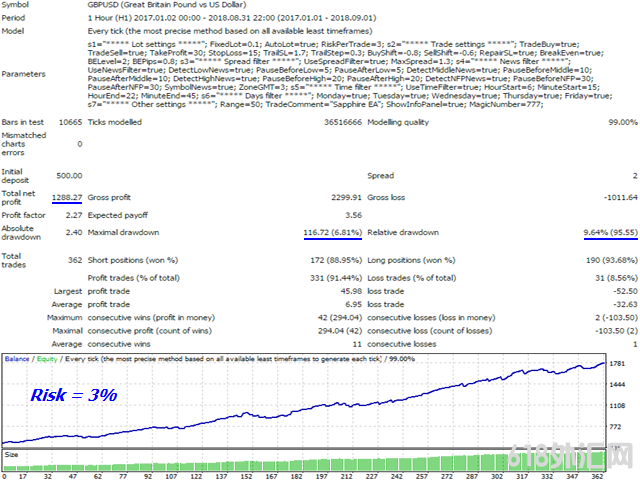The image size is (640, 480).
Task: Click the Profit factor value 2.27
Action: [x=74, y=215]
